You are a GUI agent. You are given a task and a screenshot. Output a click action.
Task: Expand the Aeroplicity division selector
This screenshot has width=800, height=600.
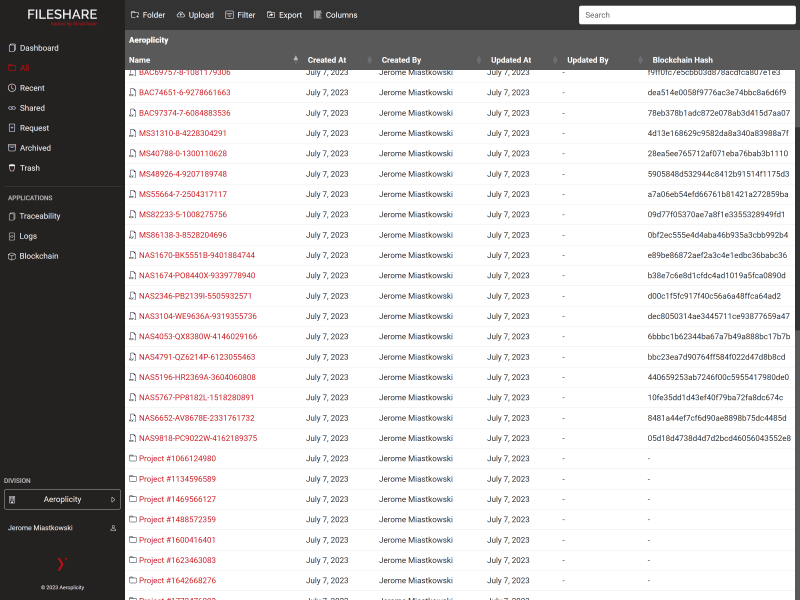click(62, 499)
